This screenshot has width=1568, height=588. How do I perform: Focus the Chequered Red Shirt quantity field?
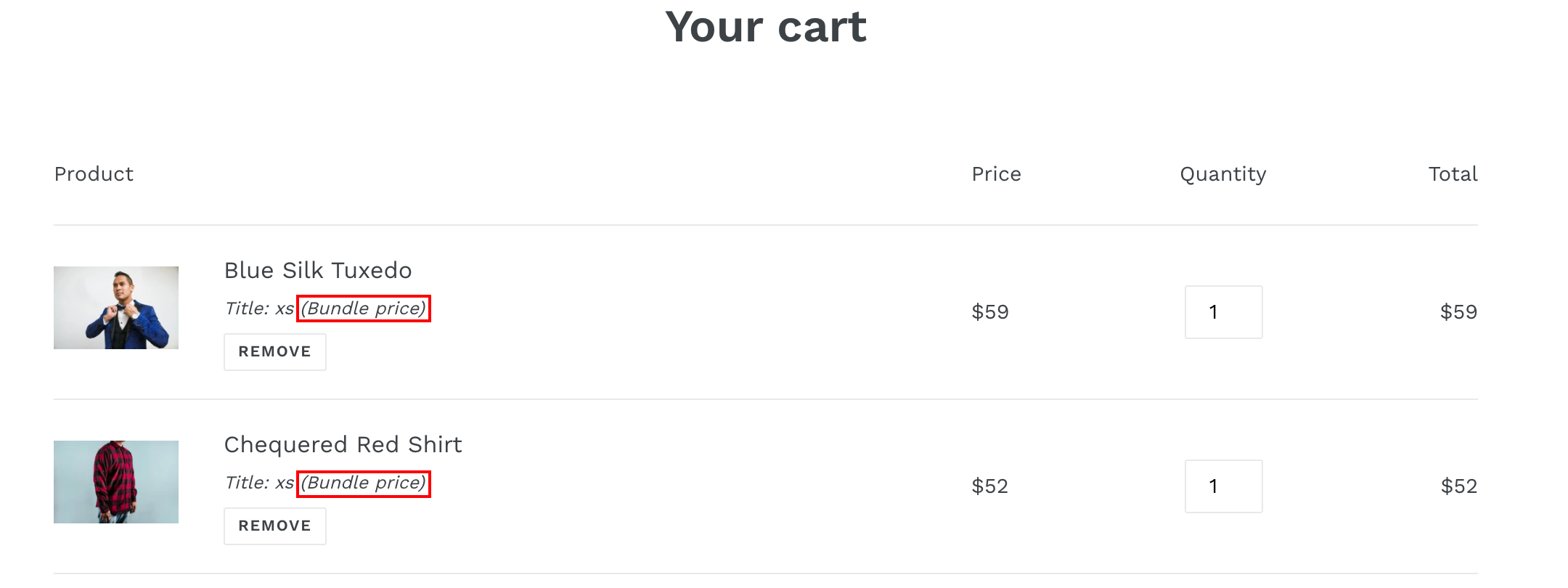coord(1223,486)
